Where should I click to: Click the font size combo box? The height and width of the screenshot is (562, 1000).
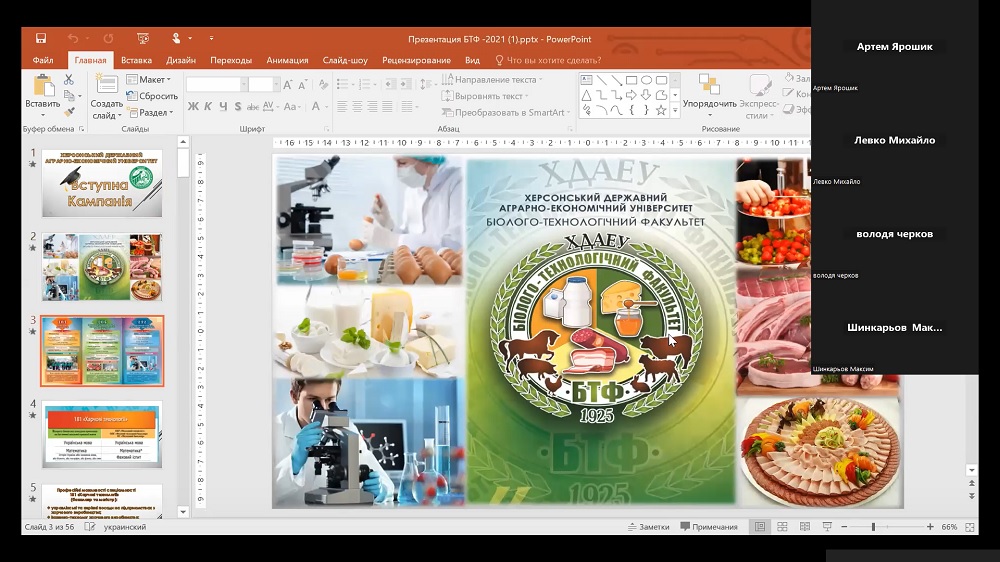263,84
